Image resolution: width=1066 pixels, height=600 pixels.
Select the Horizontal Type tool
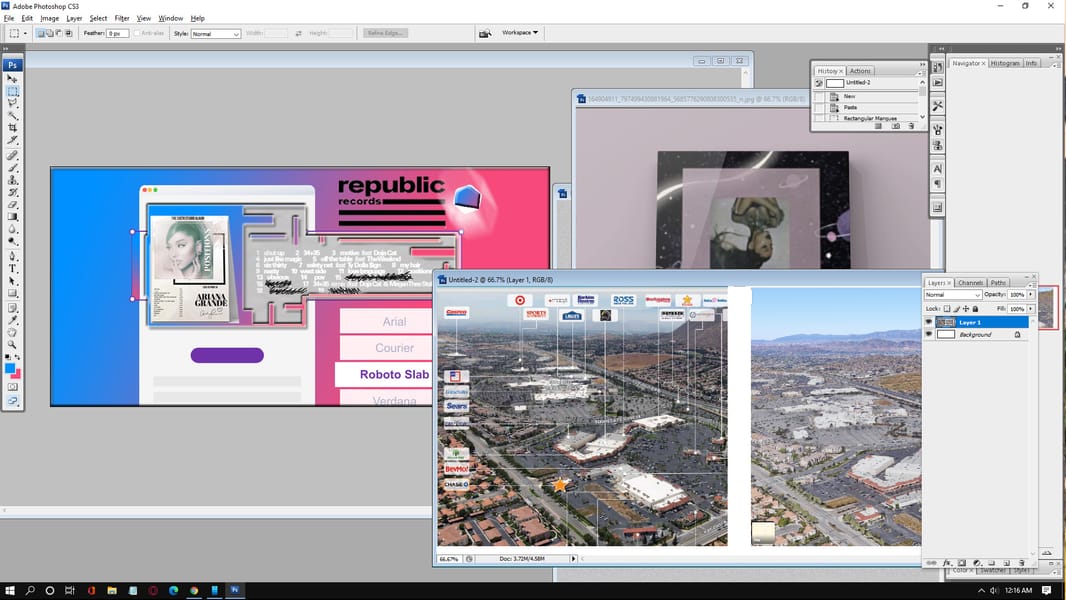pyautogui.click(x=12, y=268)
